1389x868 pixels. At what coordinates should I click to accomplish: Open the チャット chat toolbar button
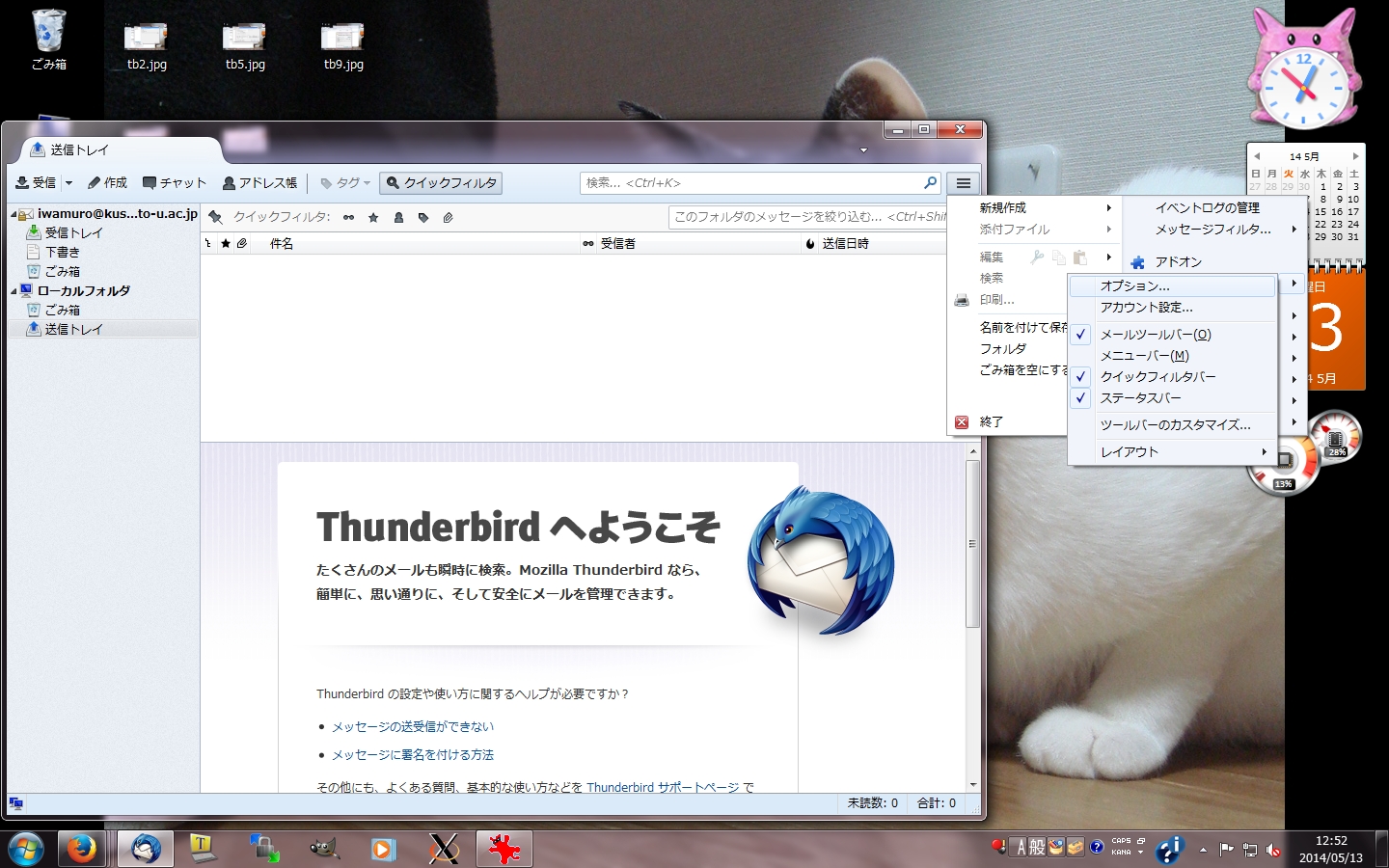pos(175,182)
